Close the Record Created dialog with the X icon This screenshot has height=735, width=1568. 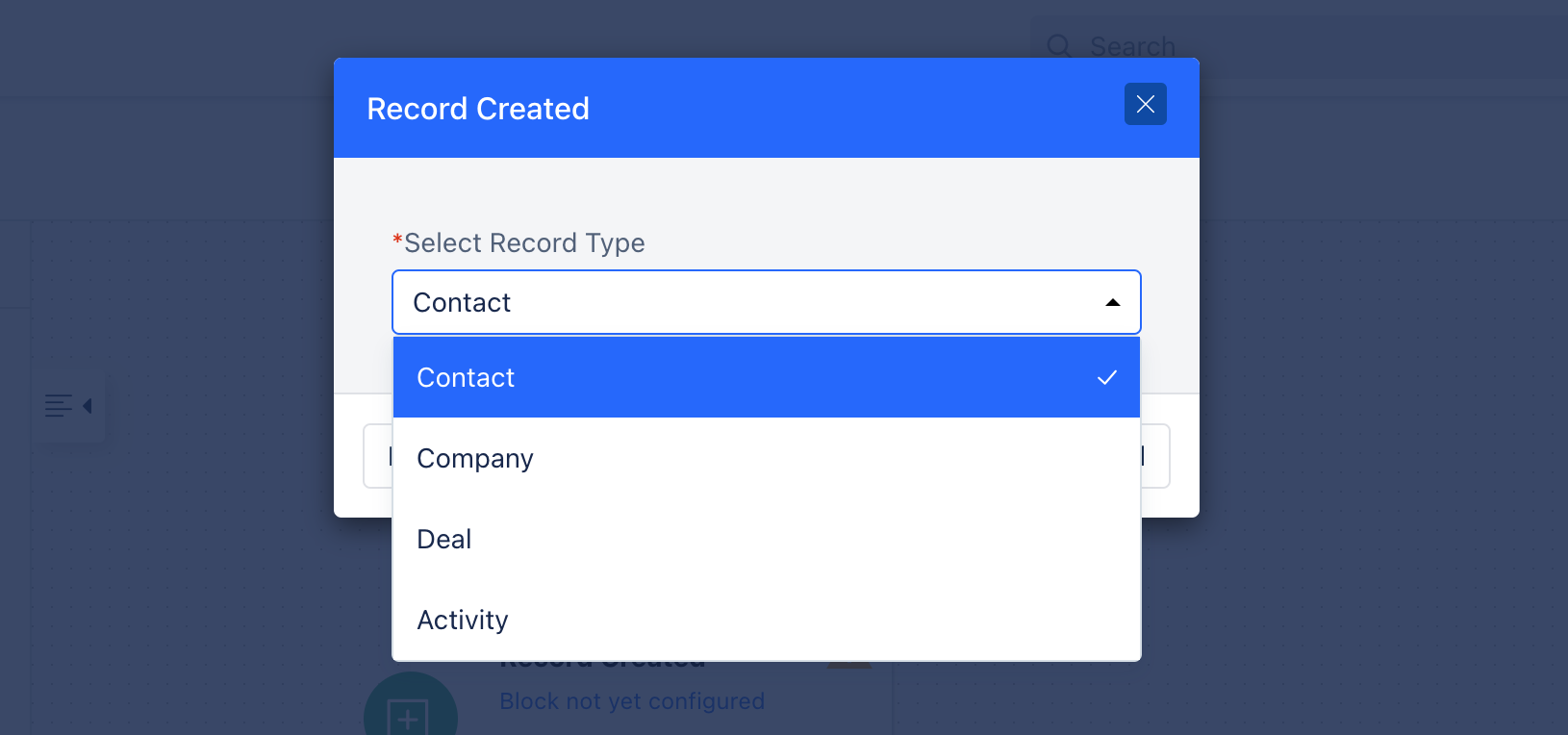click(x=1145, y=104)
